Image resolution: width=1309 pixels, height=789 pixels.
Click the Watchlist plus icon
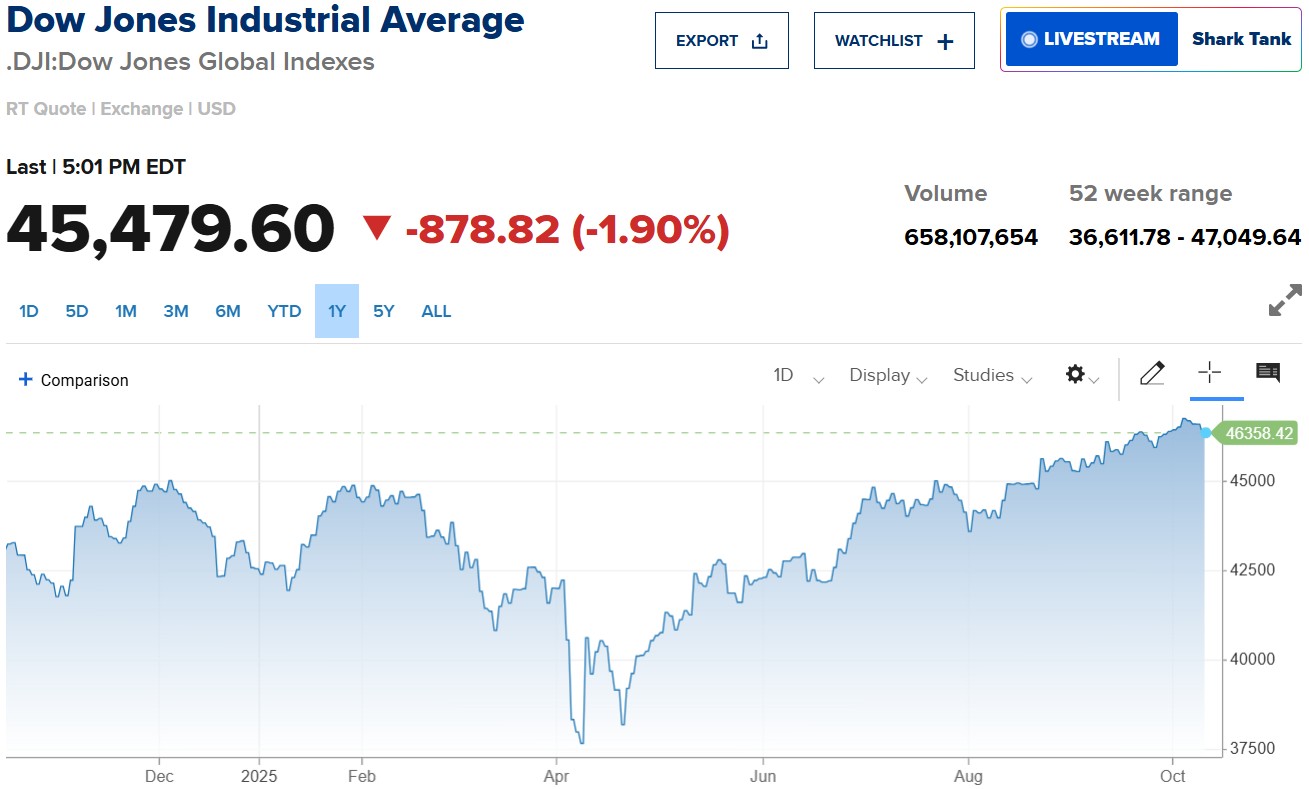point(945,41)
